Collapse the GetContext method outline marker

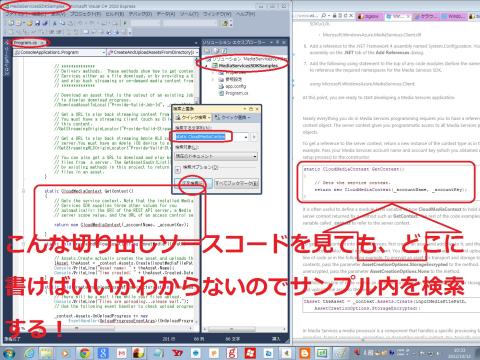pyautogui.click(x=23, y=191)
